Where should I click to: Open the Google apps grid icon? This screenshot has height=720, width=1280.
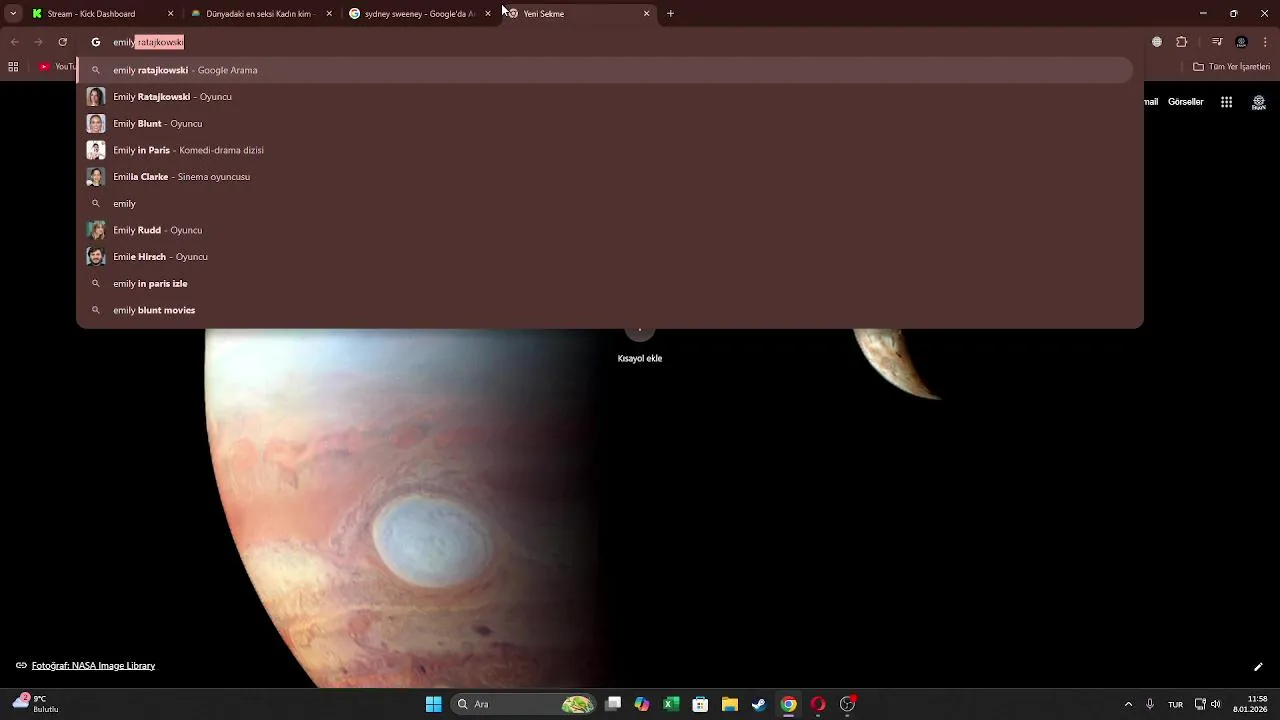coord(1226,102)
